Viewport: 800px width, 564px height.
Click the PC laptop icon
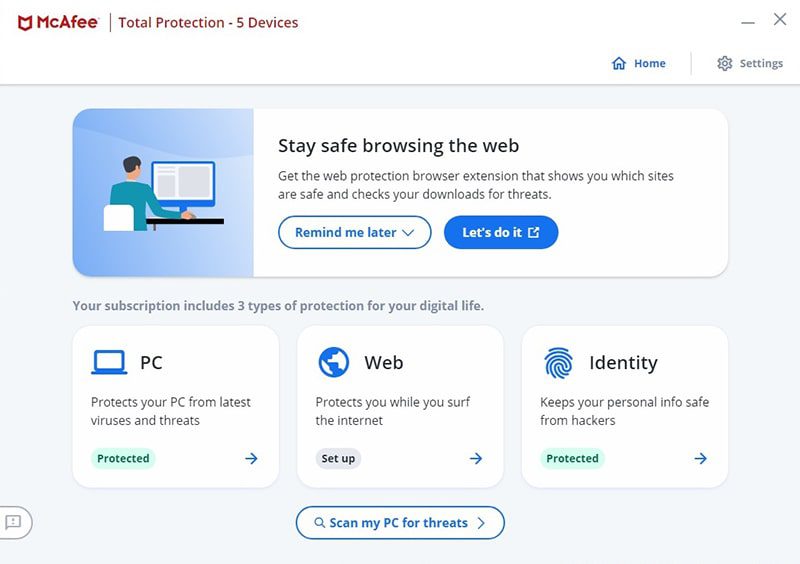109,362
